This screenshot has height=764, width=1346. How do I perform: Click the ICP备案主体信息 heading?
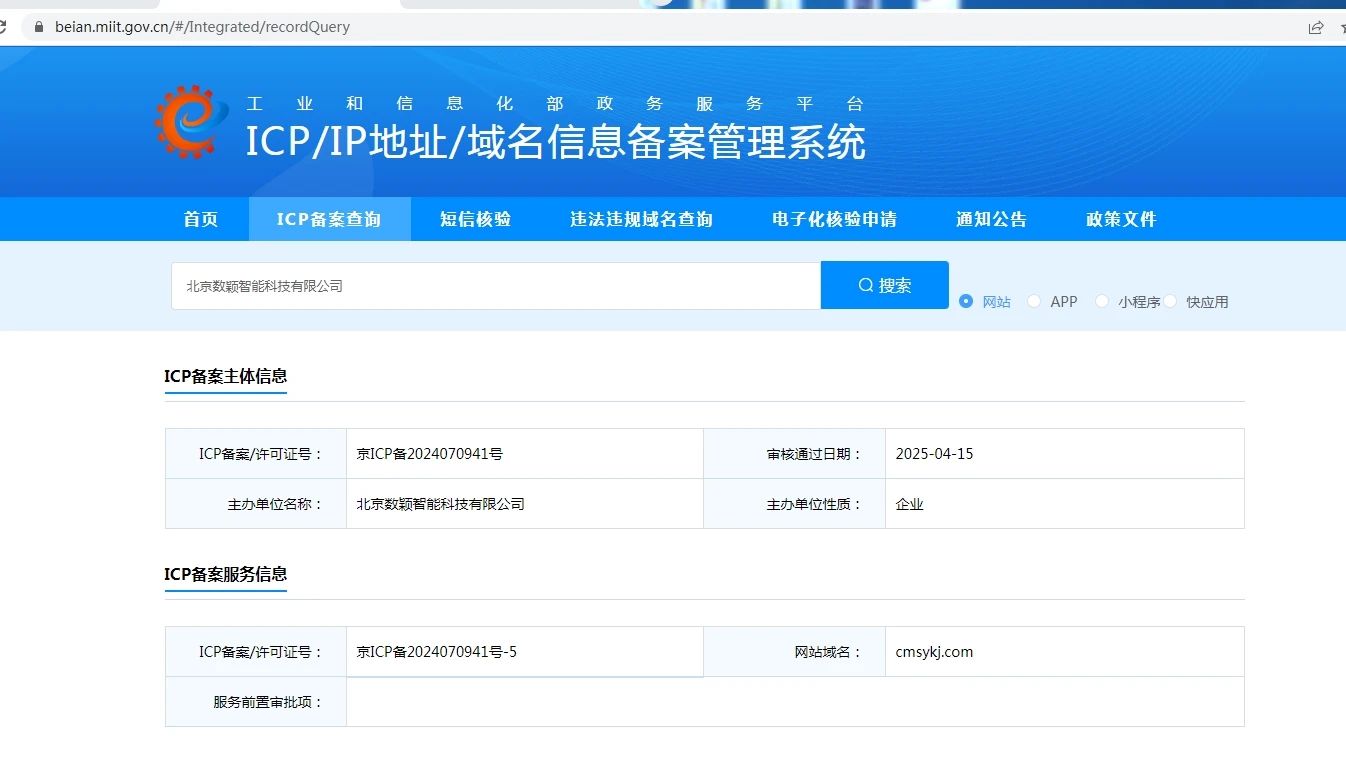(226, 377)
